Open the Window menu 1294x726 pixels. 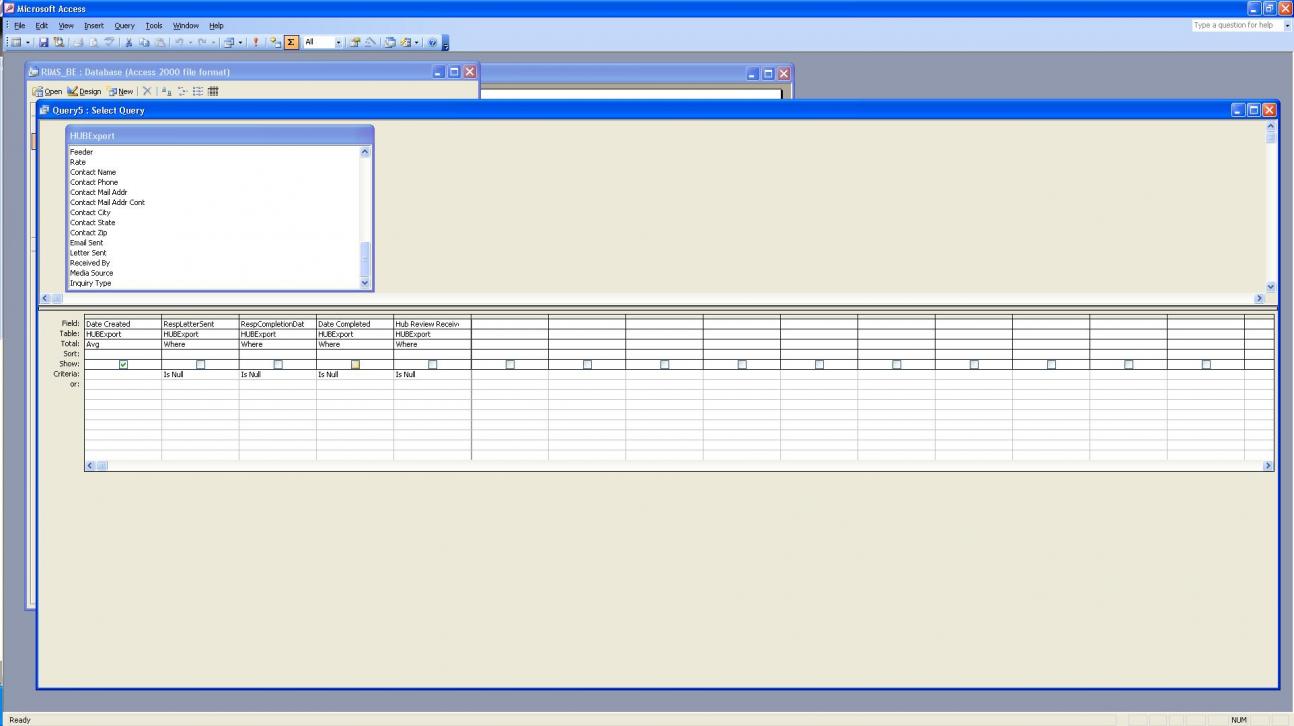pyautogui.click(x=186, y=25)
